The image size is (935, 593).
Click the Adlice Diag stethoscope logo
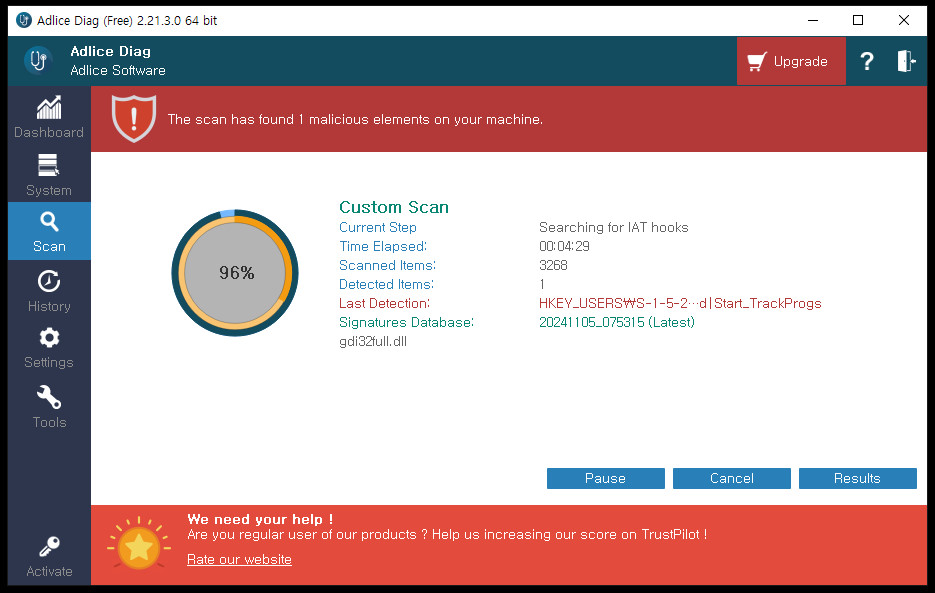point(38,60)
